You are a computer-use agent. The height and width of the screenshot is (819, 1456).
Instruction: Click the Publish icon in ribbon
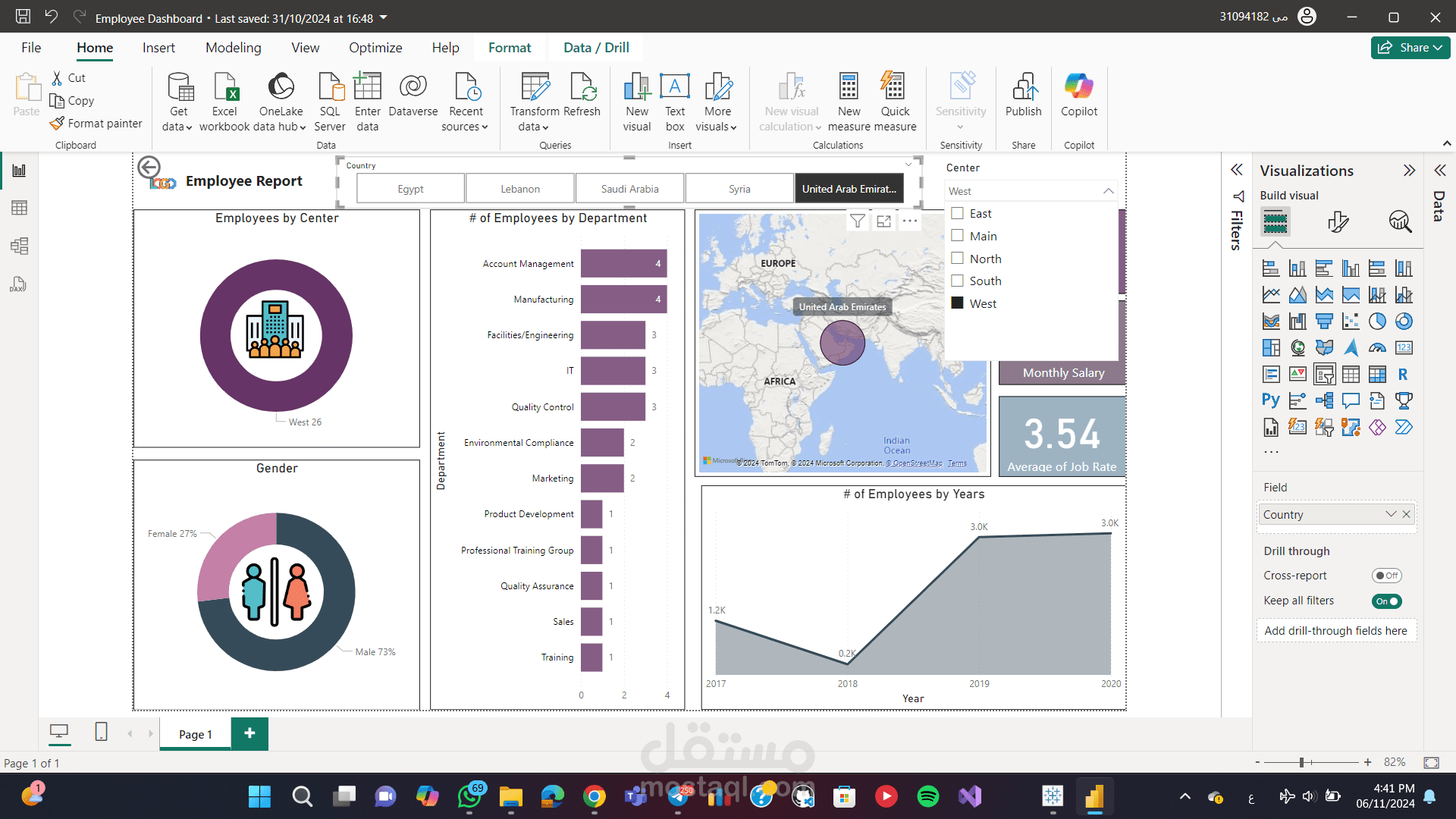point(1023,88)
